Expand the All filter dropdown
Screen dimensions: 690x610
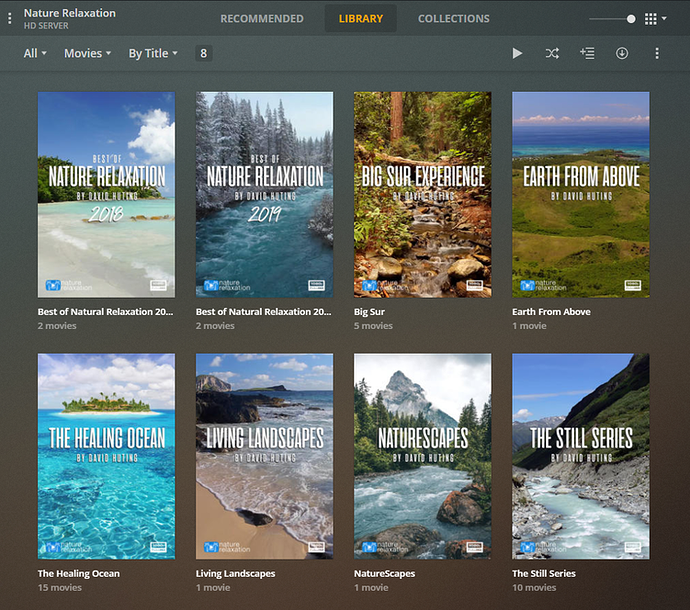[x=35, y=53]
